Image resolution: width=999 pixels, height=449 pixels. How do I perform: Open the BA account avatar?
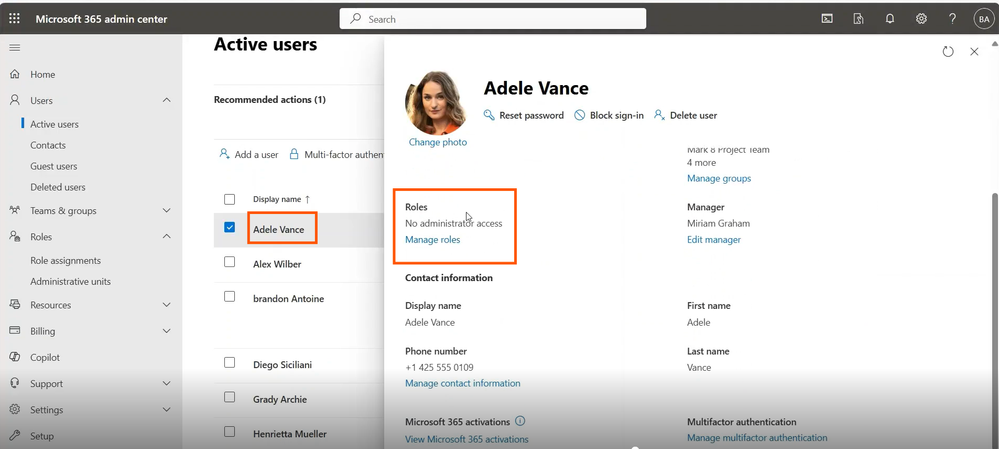(x=983, y=19)
